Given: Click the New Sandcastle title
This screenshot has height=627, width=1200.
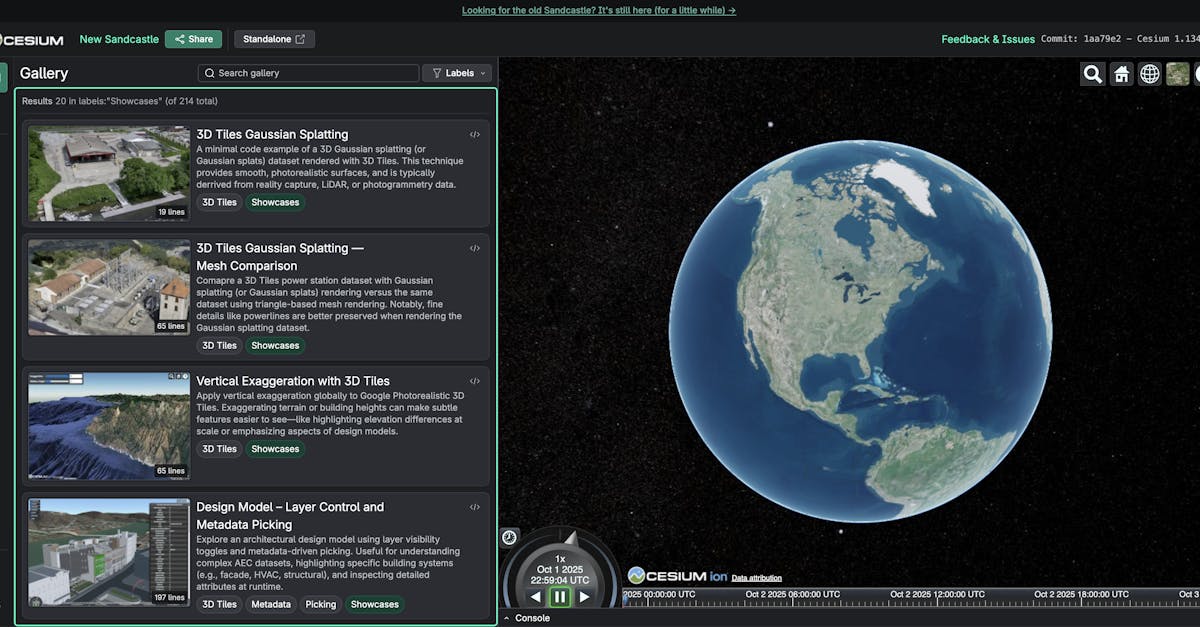Looking at the screenshot, I should (119, 39).
